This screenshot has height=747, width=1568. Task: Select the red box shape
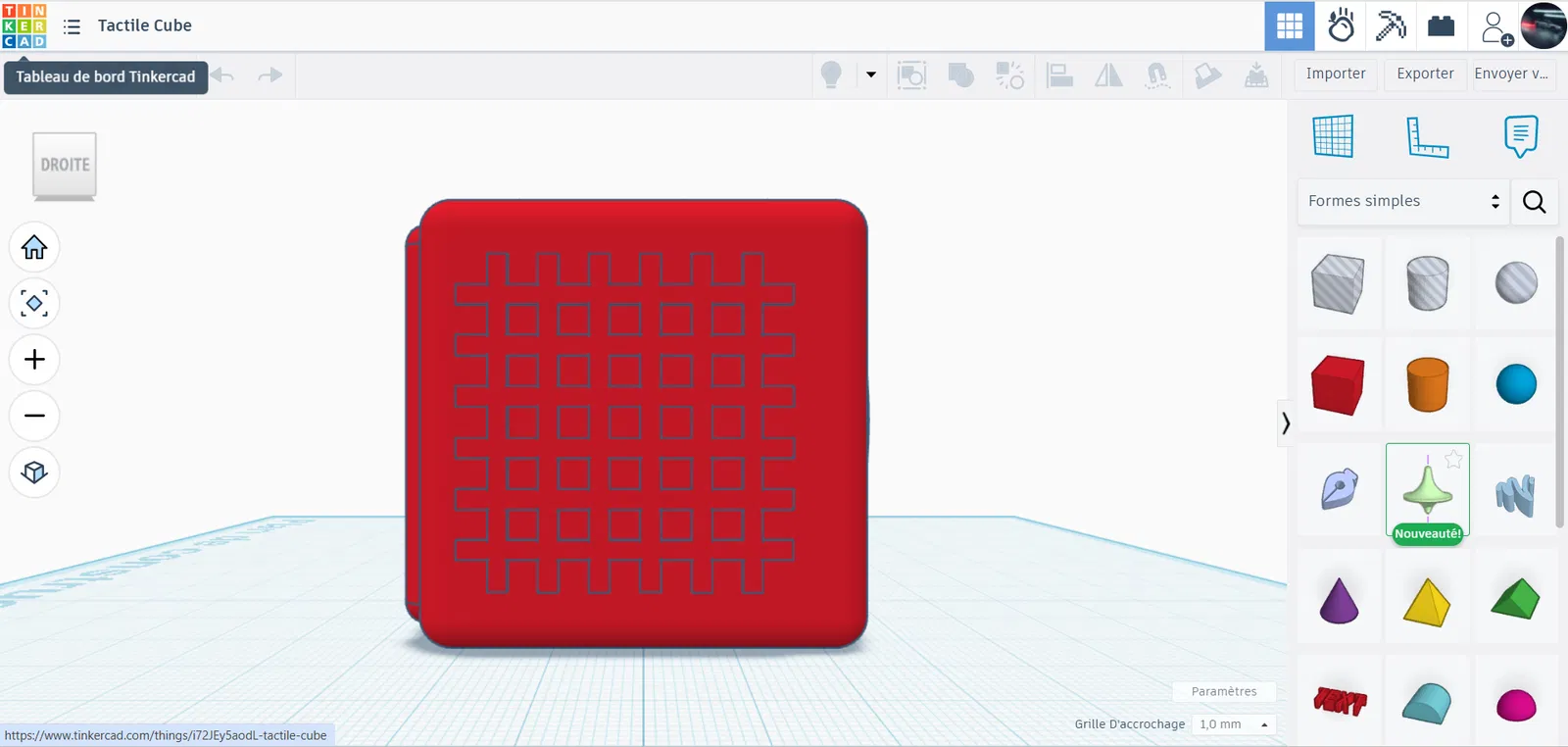(1339, 384)
